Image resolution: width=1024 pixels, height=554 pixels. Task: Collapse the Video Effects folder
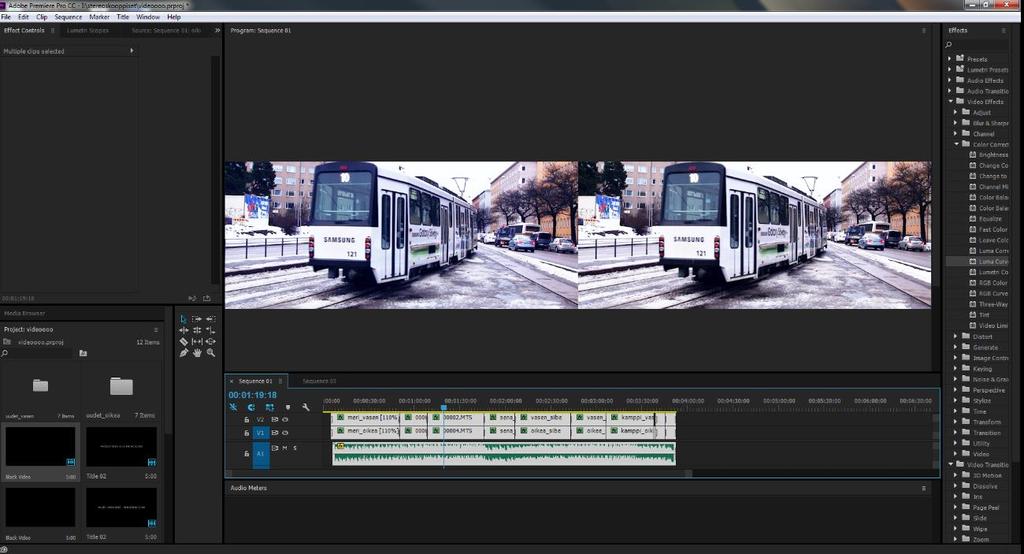(x=950, y=101)
